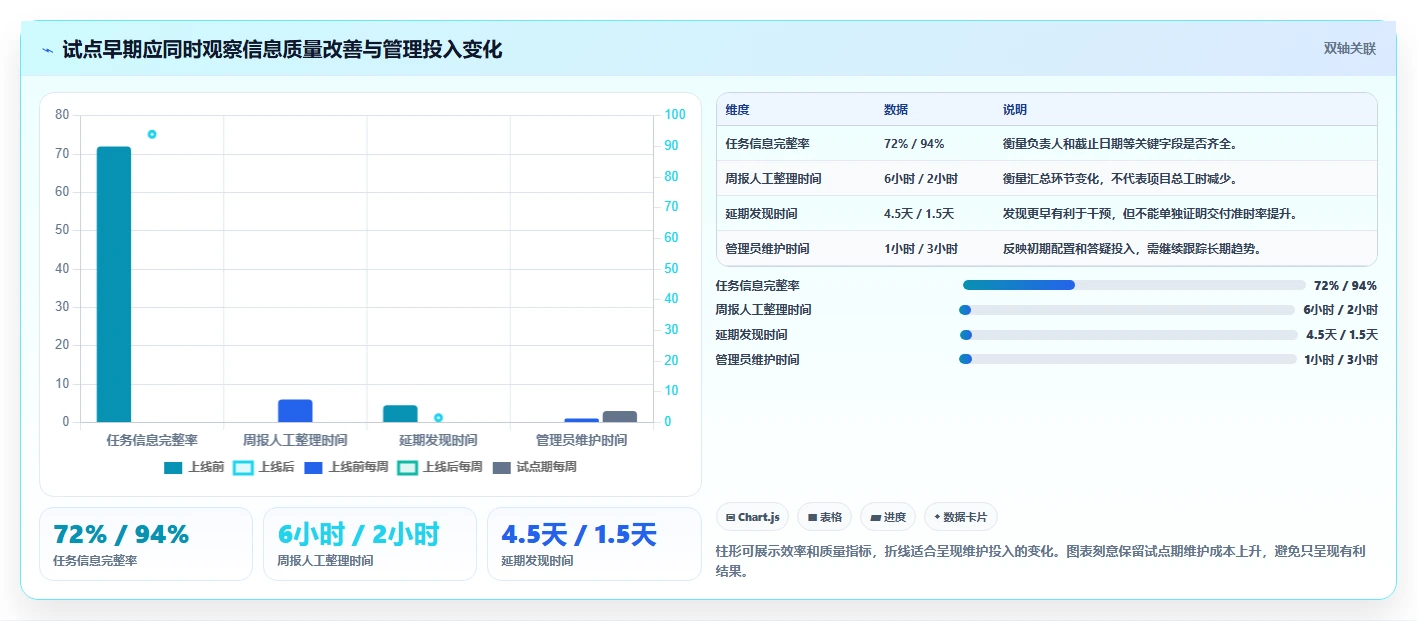Click the 任务信息完整率 progress bar

pos(1134,285)
